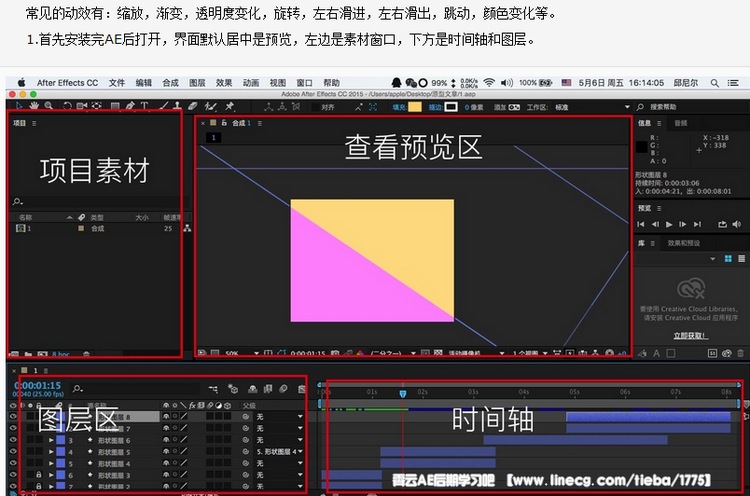Click the motion blur enable icon
Viewport: 750px width, 496px height.
pyautogui.click(x=284, y=389)
